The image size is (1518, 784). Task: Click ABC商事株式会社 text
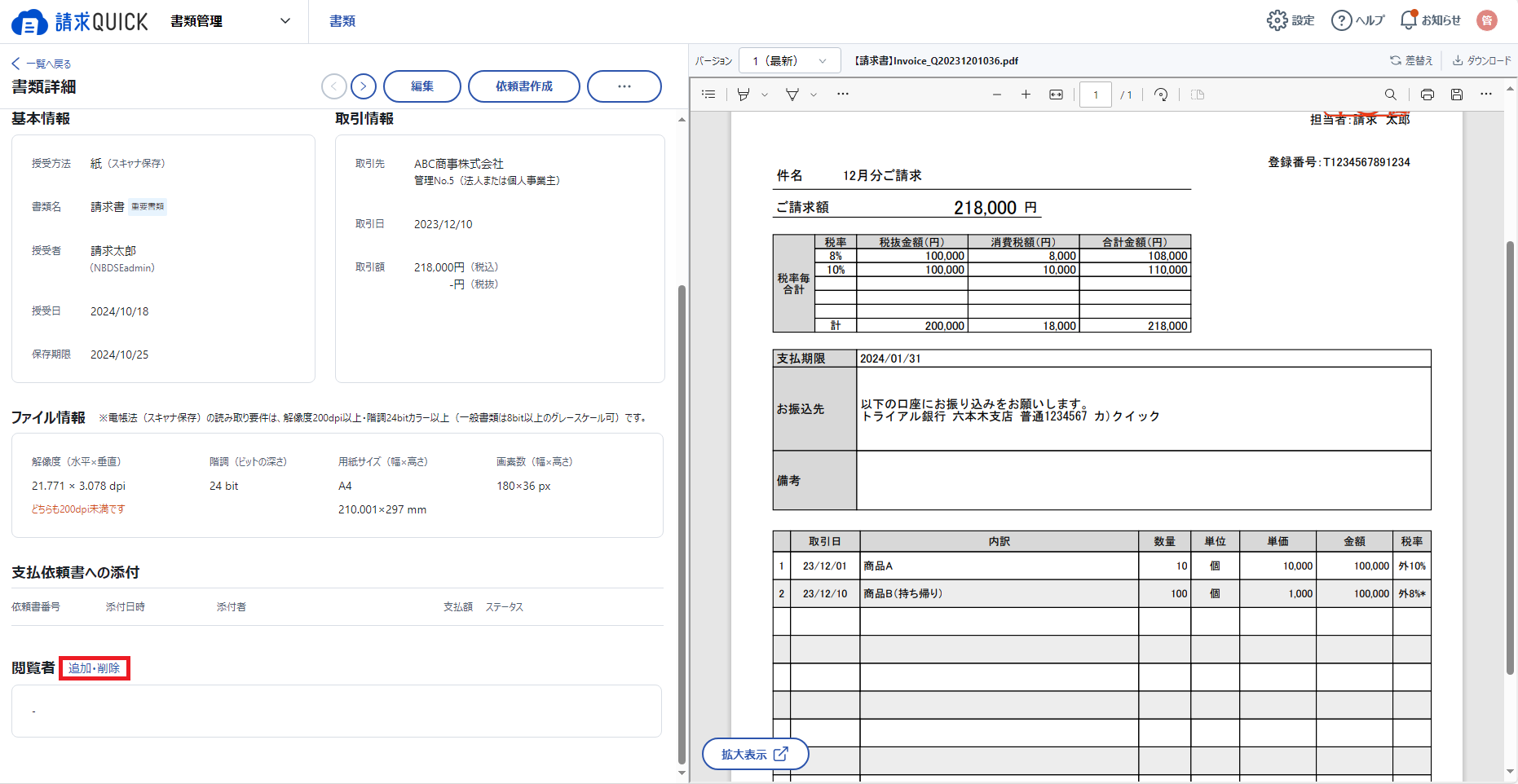459,164
